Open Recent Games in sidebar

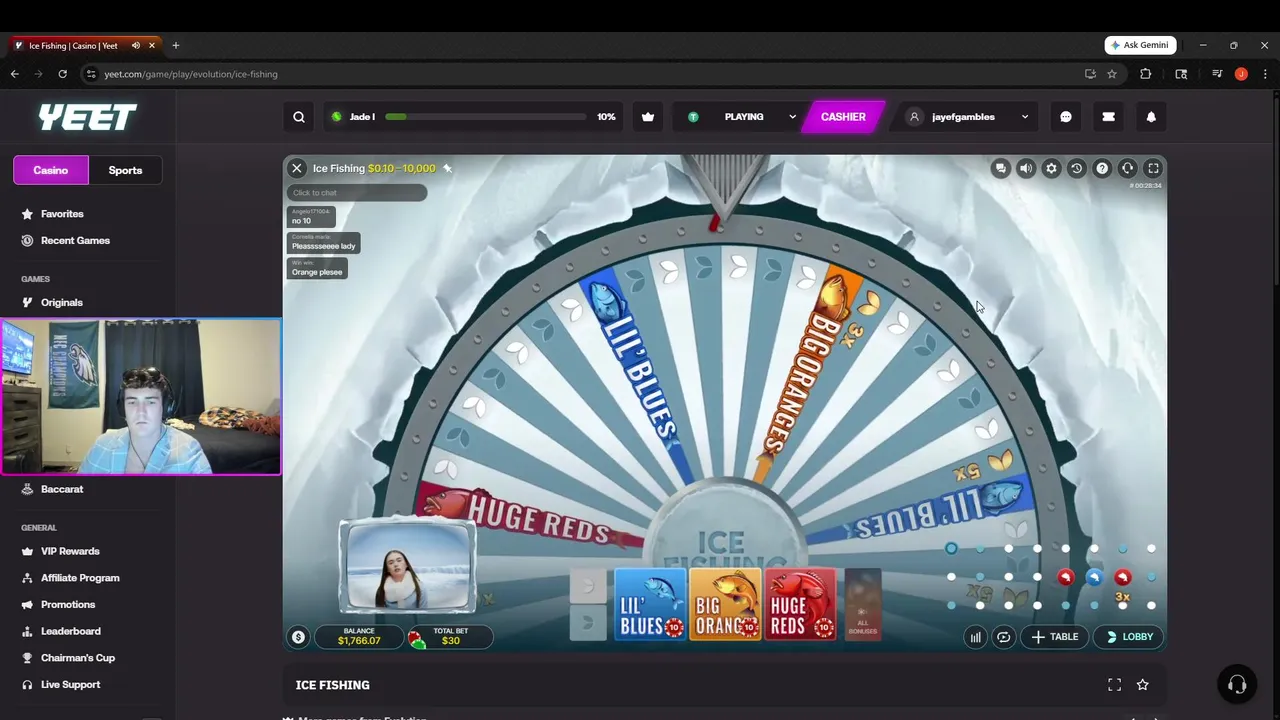(x=75, y=241)
